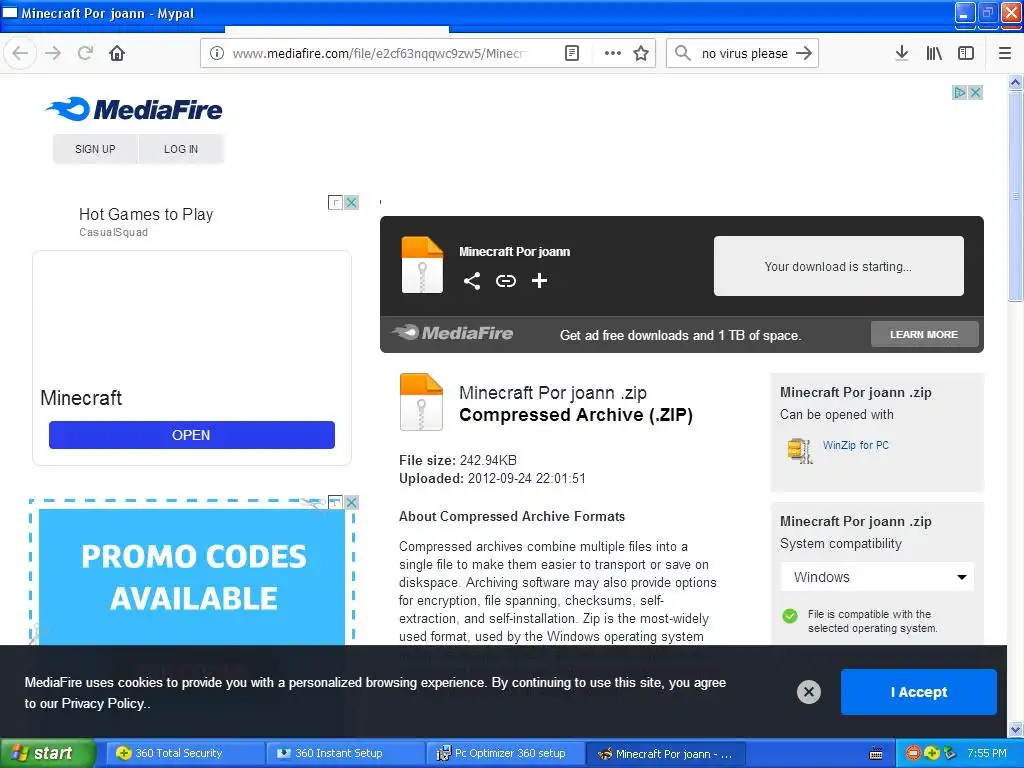Screen dimensions: 1024x768
Task: Open the Windows start menu
Action: pos(47,753)
